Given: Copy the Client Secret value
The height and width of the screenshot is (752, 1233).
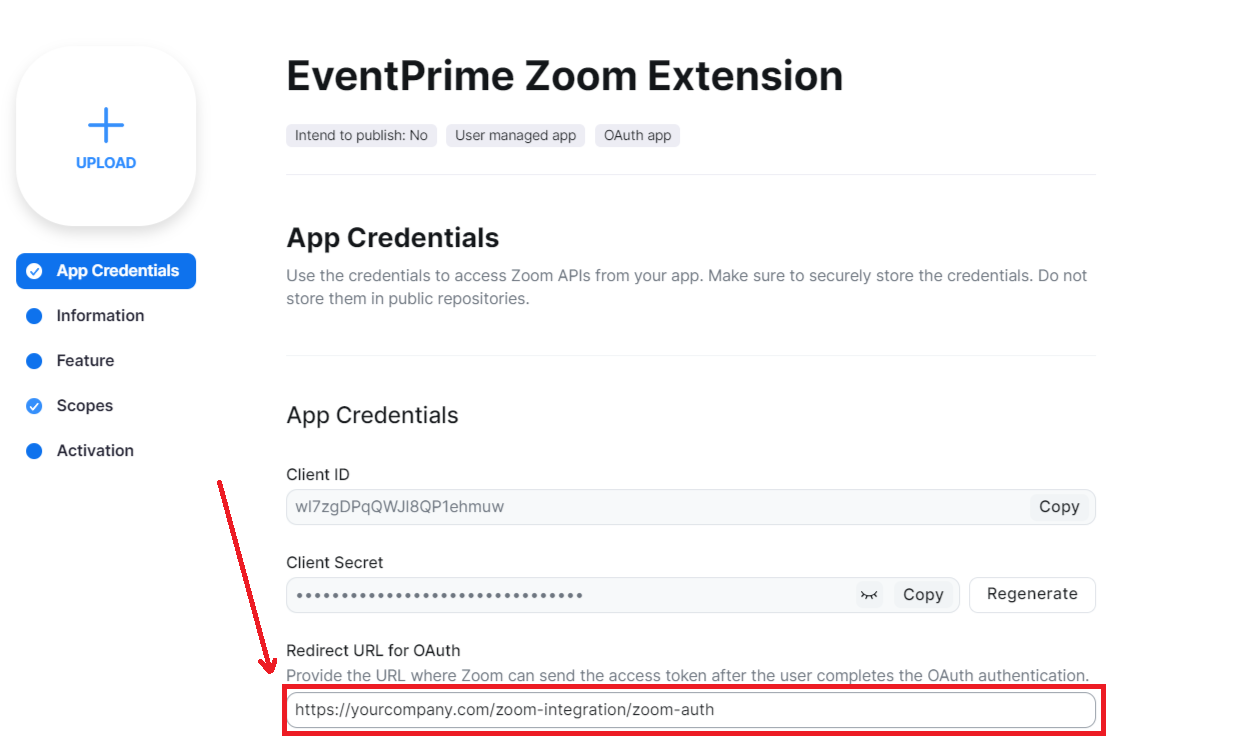Looking at the screenshot, I should tap(923, 594).
